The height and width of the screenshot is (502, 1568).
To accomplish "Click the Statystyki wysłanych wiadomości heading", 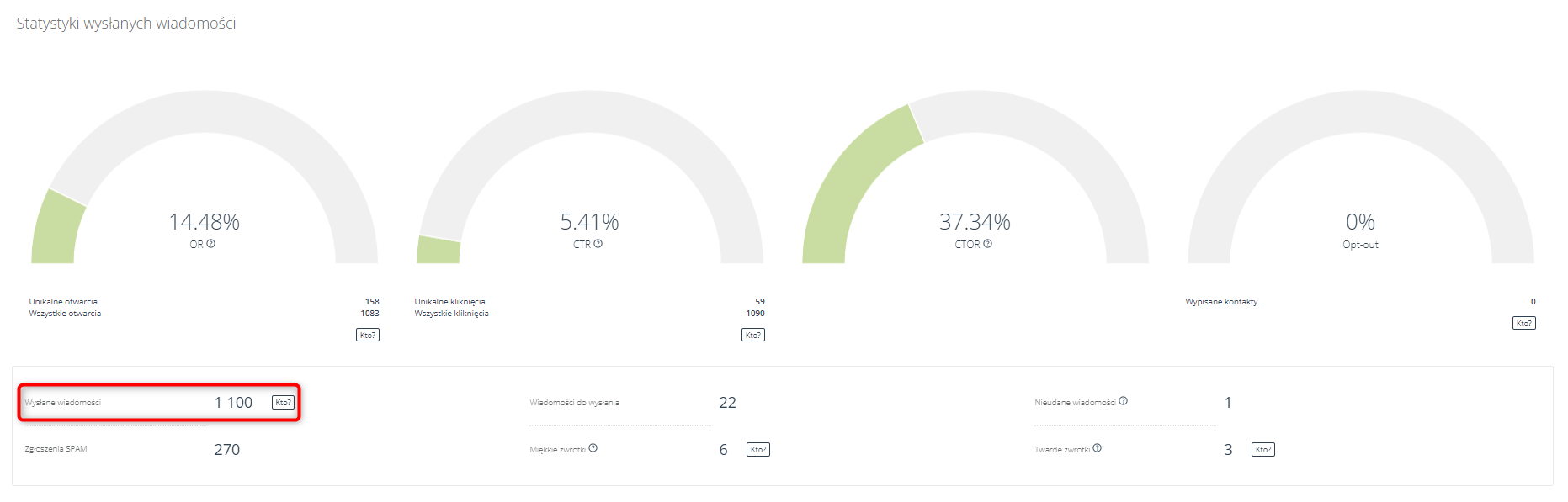I will click(x=126, y=24).
